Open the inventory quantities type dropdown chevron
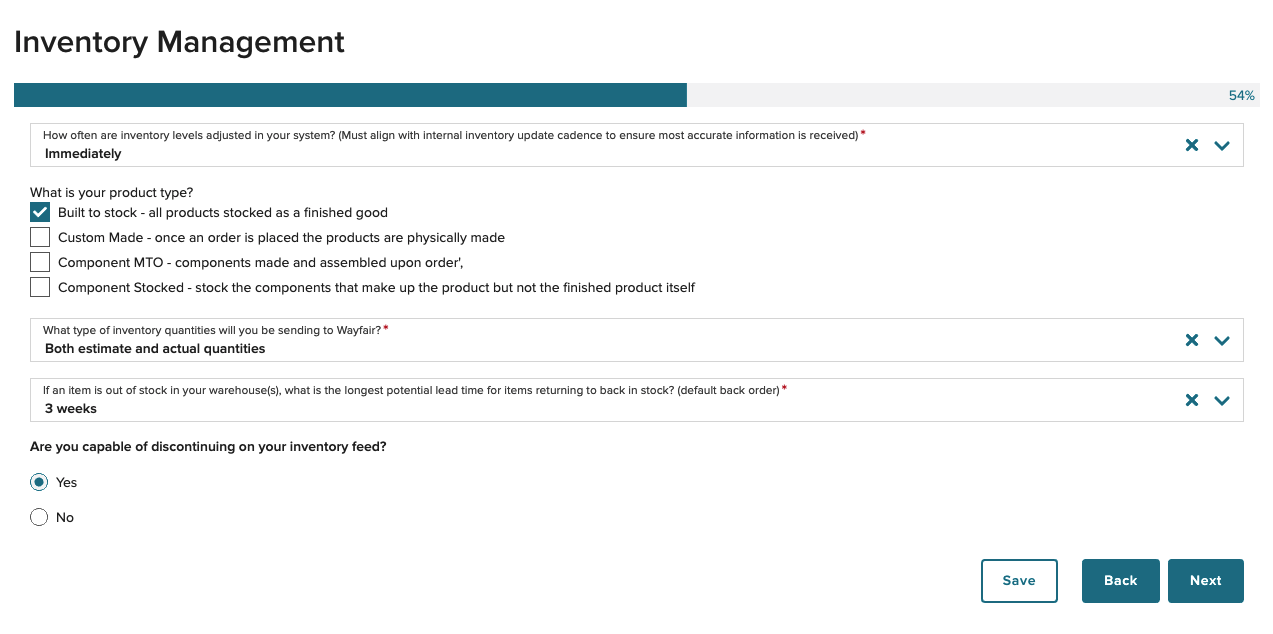Image resolution: width=1273 pixels, height=634 pixels. point(1221,340)
